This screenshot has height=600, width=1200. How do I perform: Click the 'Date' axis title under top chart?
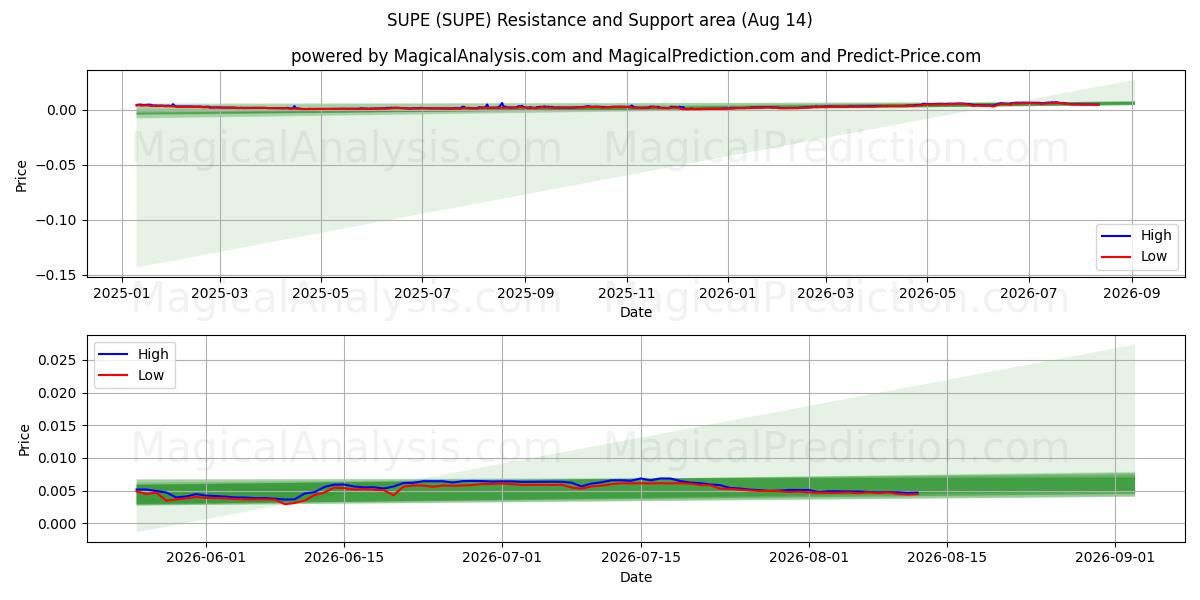[636, 313]
